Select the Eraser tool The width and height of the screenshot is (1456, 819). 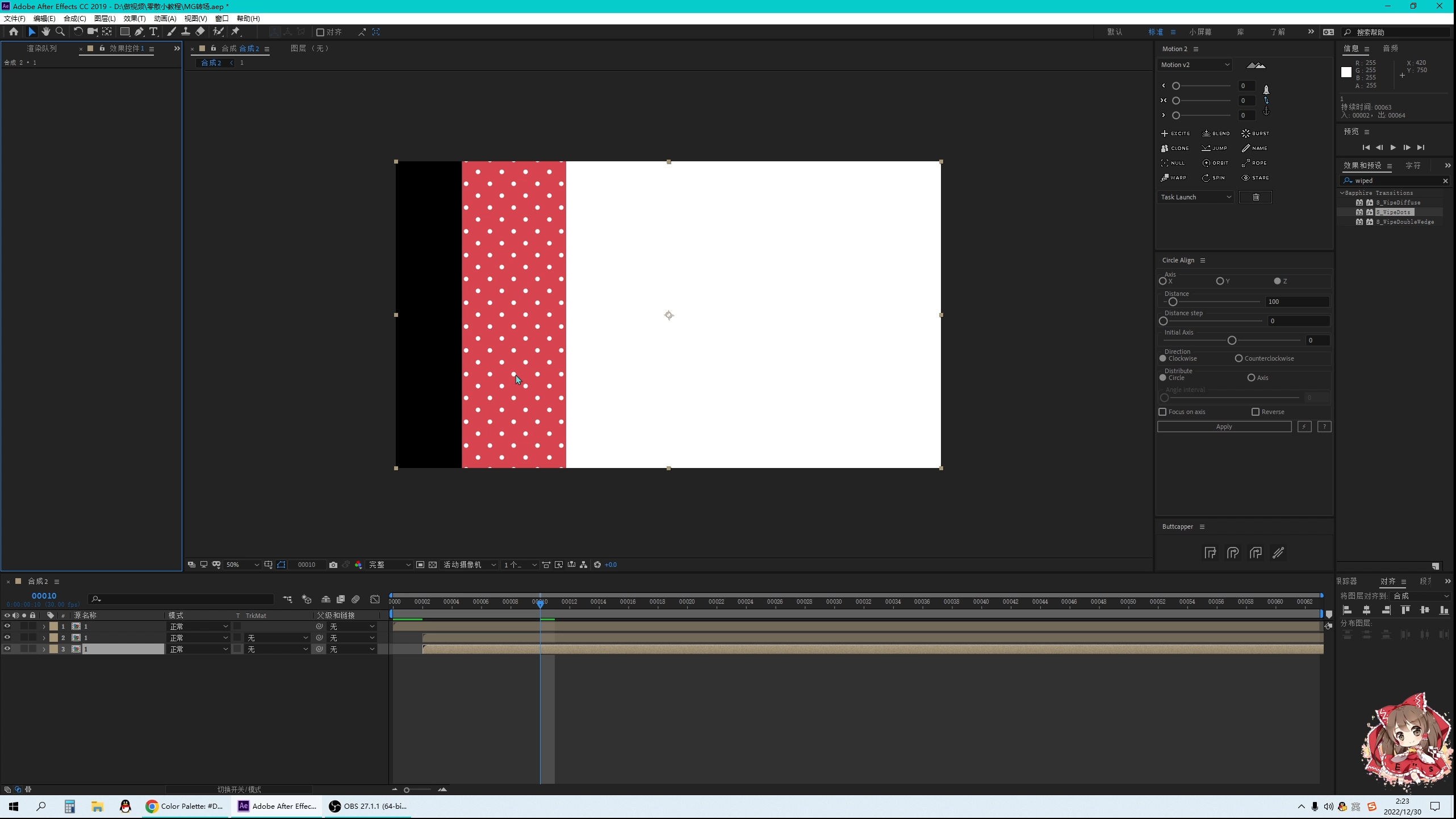[x=200, y=32]
